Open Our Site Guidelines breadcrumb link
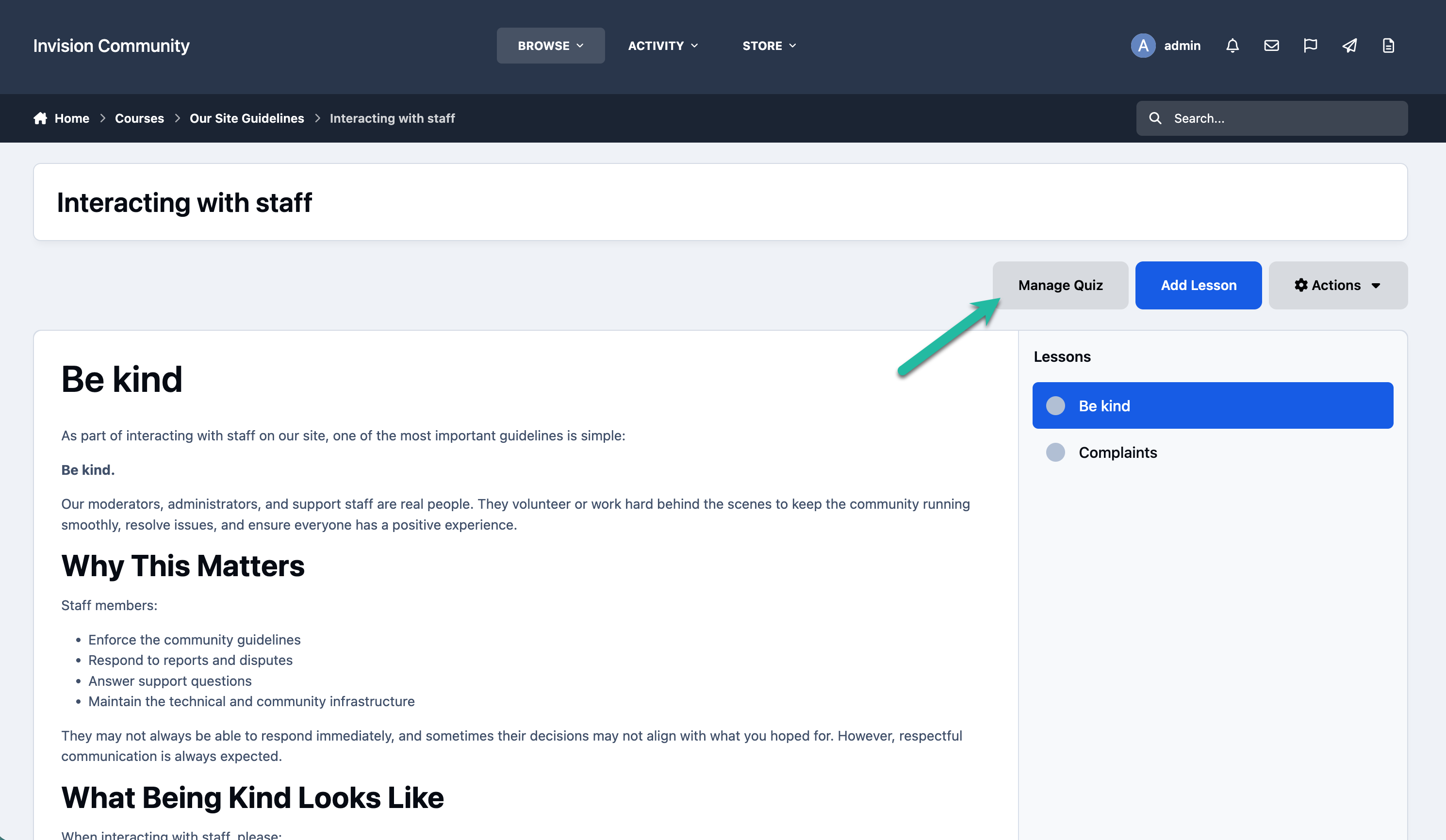 point(246,118)
